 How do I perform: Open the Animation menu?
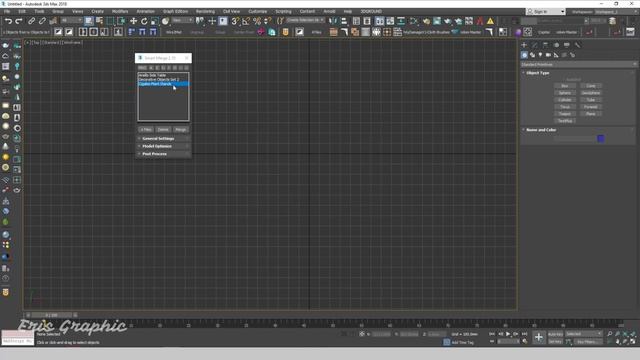coord(145,11)
